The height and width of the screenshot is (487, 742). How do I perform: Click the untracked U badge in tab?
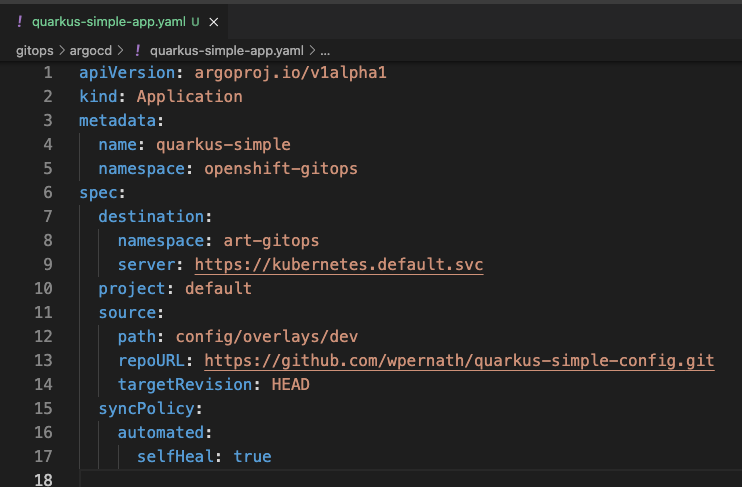point(195,22)
